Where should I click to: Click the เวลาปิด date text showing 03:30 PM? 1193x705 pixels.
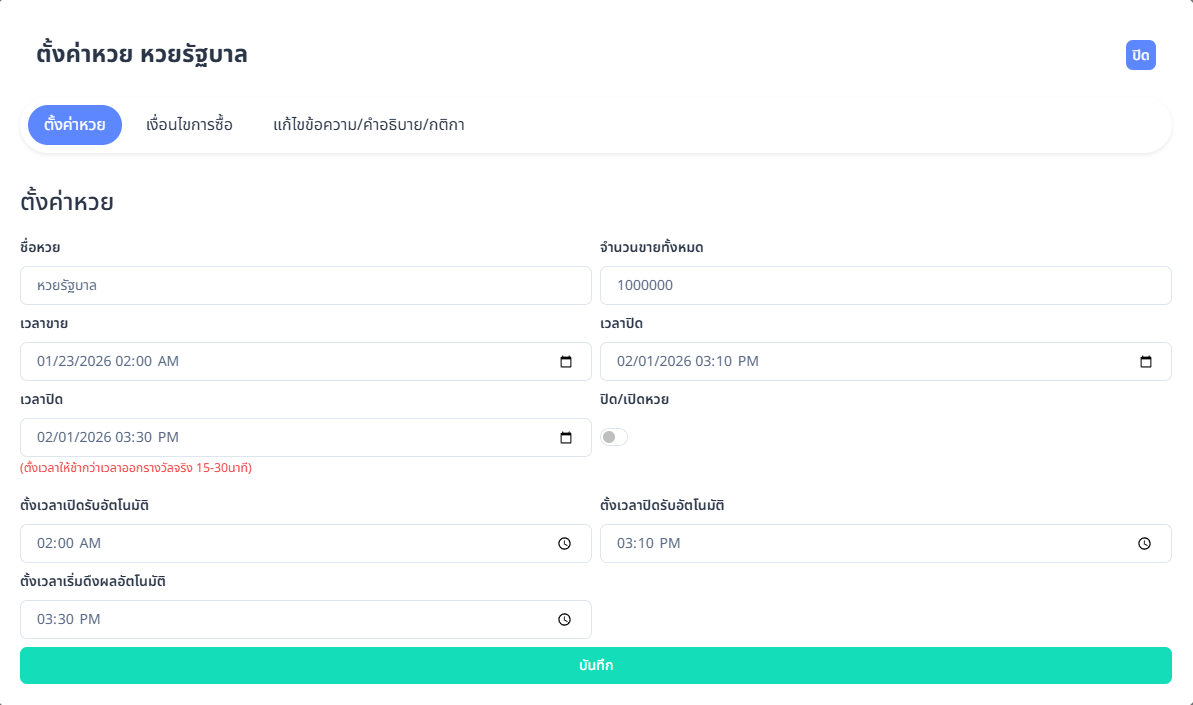pos(108,438)
